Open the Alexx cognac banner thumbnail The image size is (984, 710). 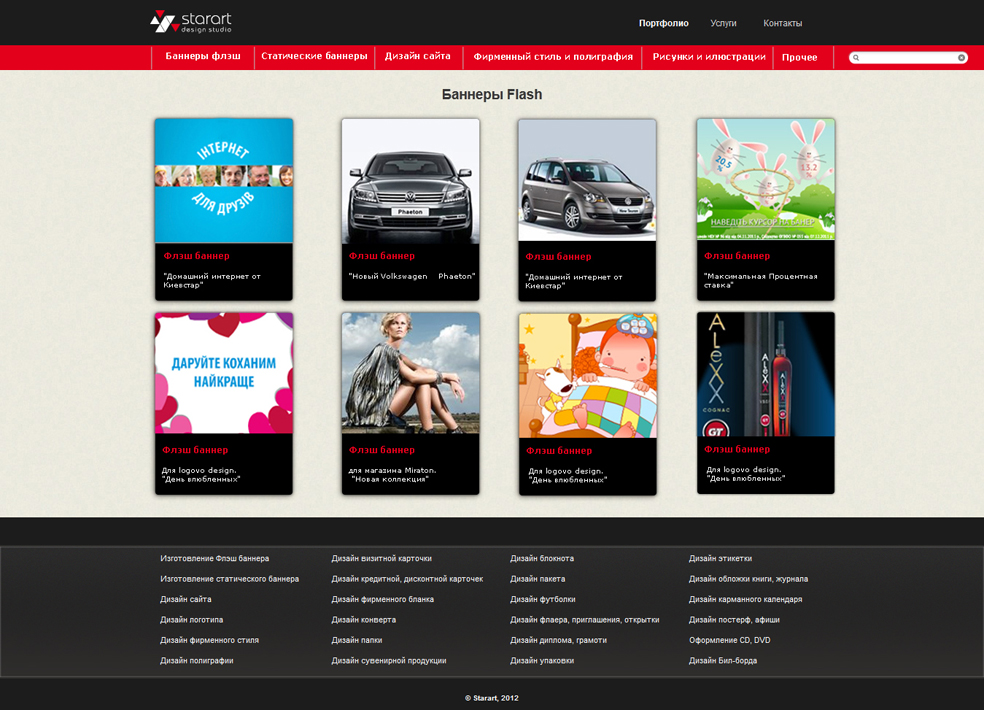[x=766, y=374]
